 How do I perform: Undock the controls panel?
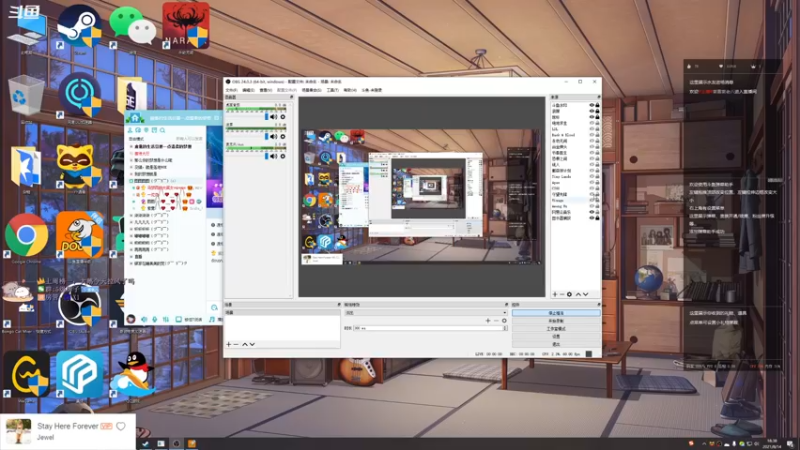(598, 305)
